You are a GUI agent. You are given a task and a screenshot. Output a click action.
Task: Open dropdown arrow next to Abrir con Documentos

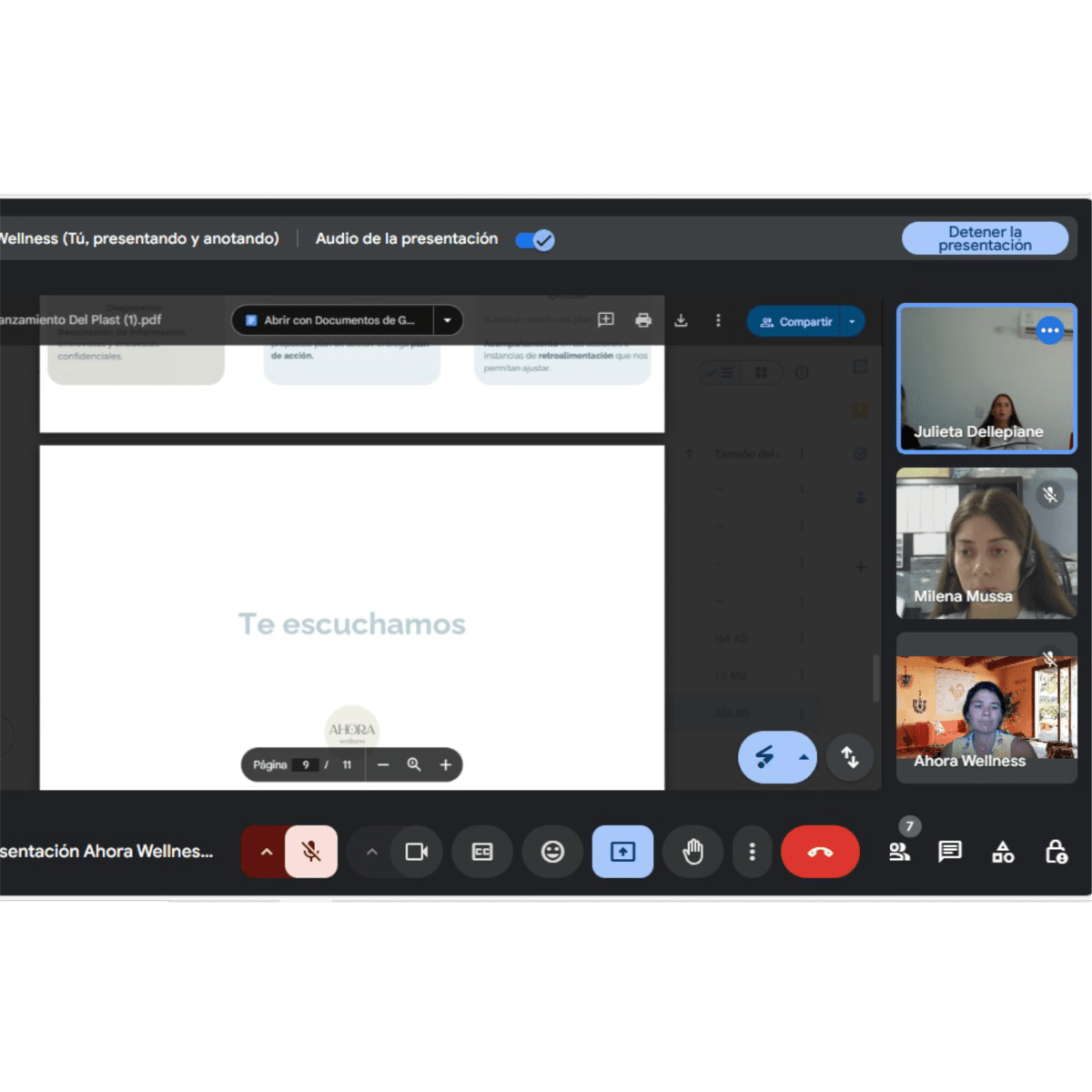pyautogui.click(x=448, y=320)
